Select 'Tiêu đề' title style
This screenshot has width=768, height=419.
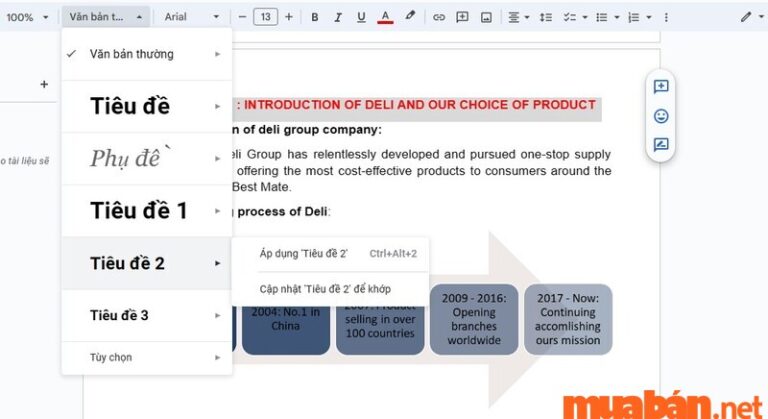pyautogui.click(x=146, y=106)
